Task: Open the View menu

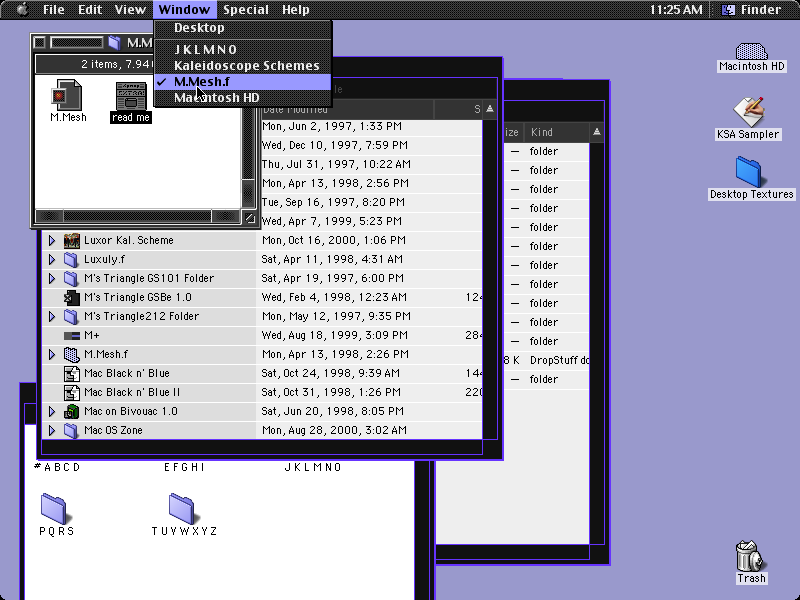Action: pyautogui.click(x=130, y=9)
